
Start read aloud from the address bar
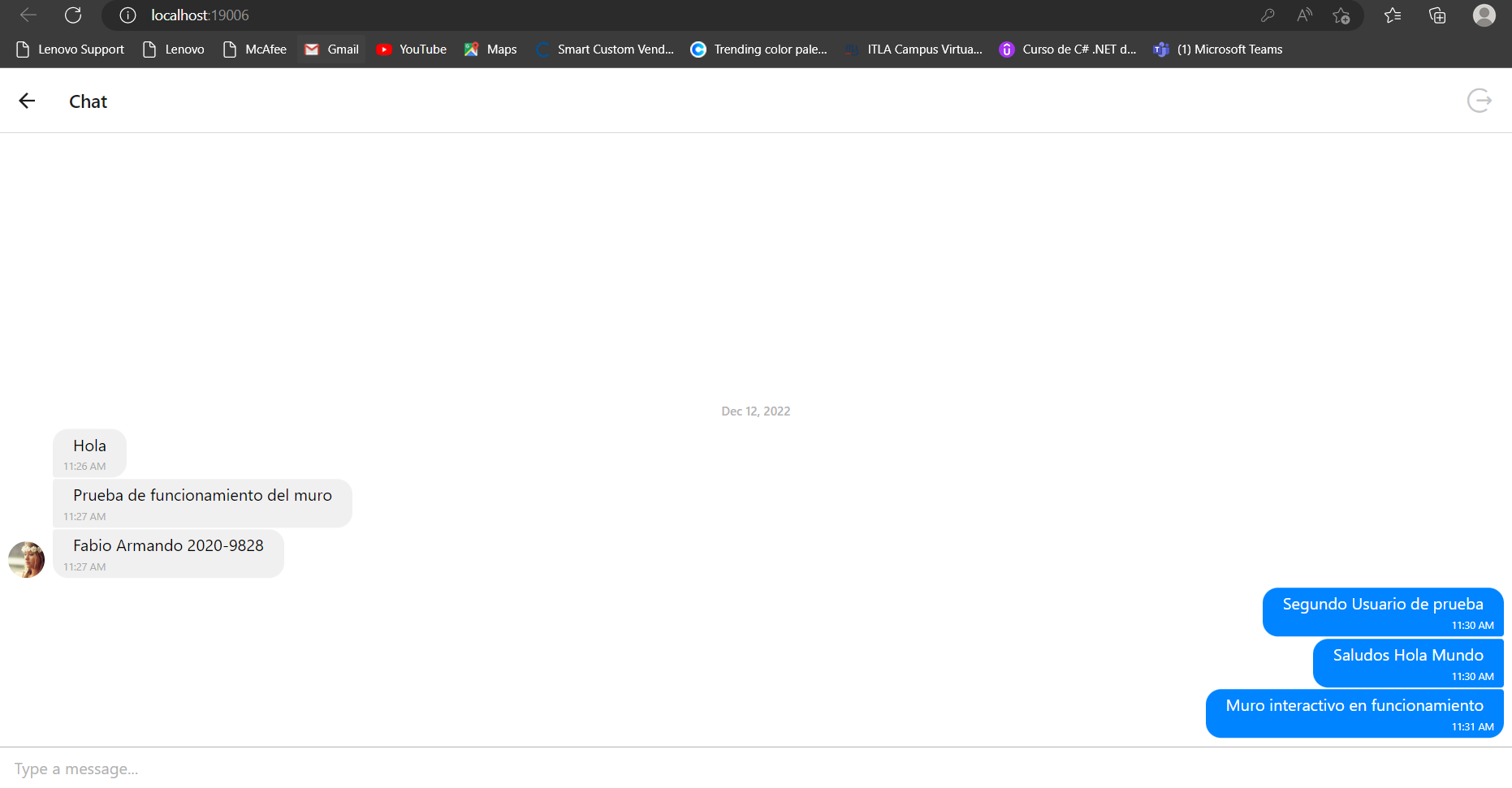(x=1304, y=15)
